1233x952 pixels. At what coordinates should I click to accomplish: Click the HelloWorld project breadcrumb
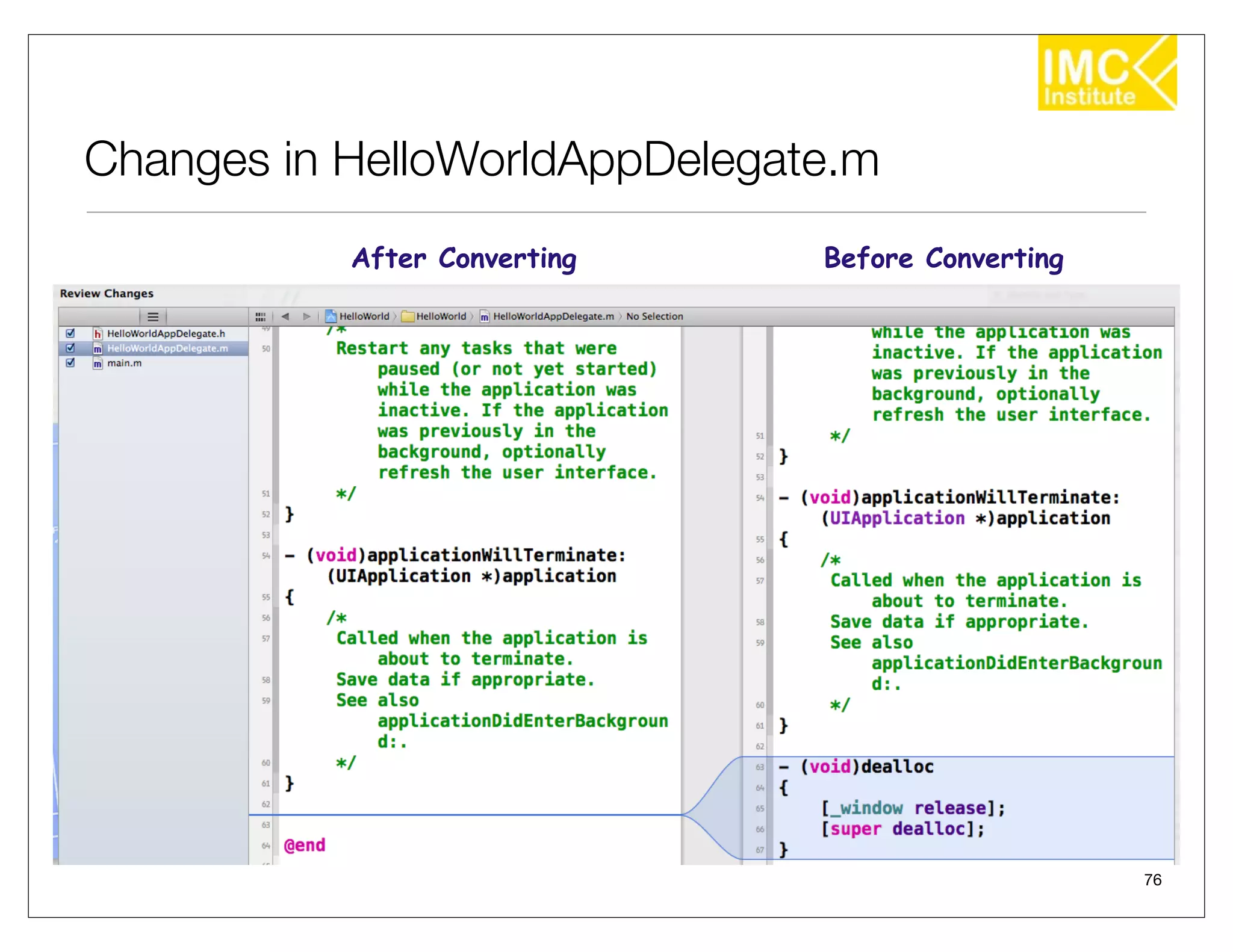tap(364, 316)
